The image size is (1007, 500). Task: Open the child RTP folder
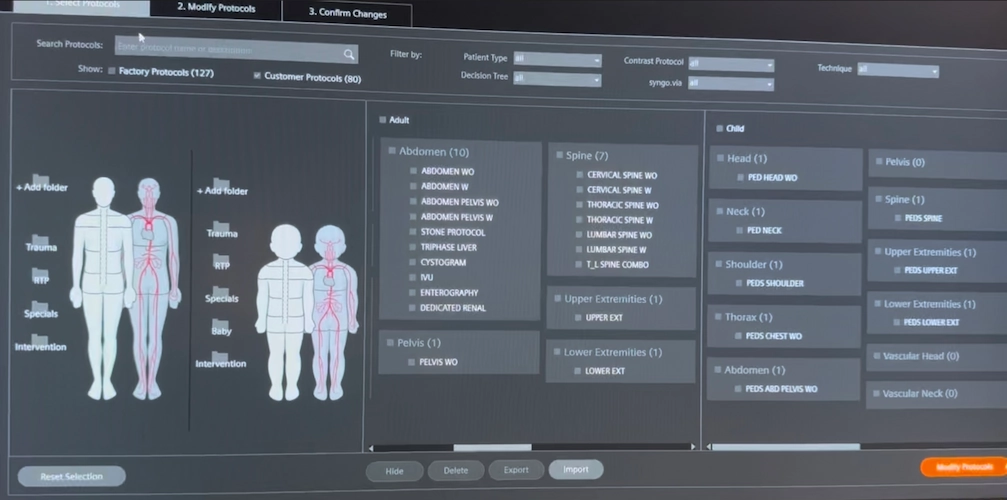(222, 261)
